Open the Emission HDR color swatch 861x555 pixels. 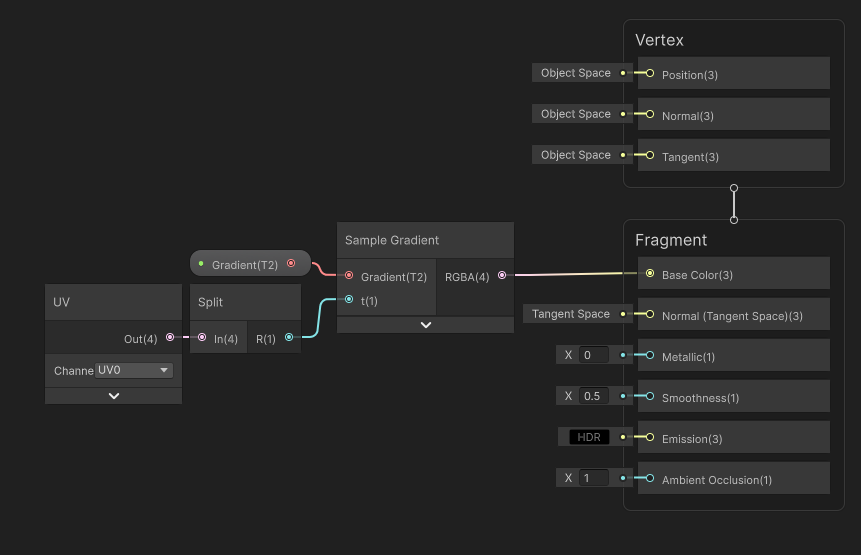pos(589,437)
